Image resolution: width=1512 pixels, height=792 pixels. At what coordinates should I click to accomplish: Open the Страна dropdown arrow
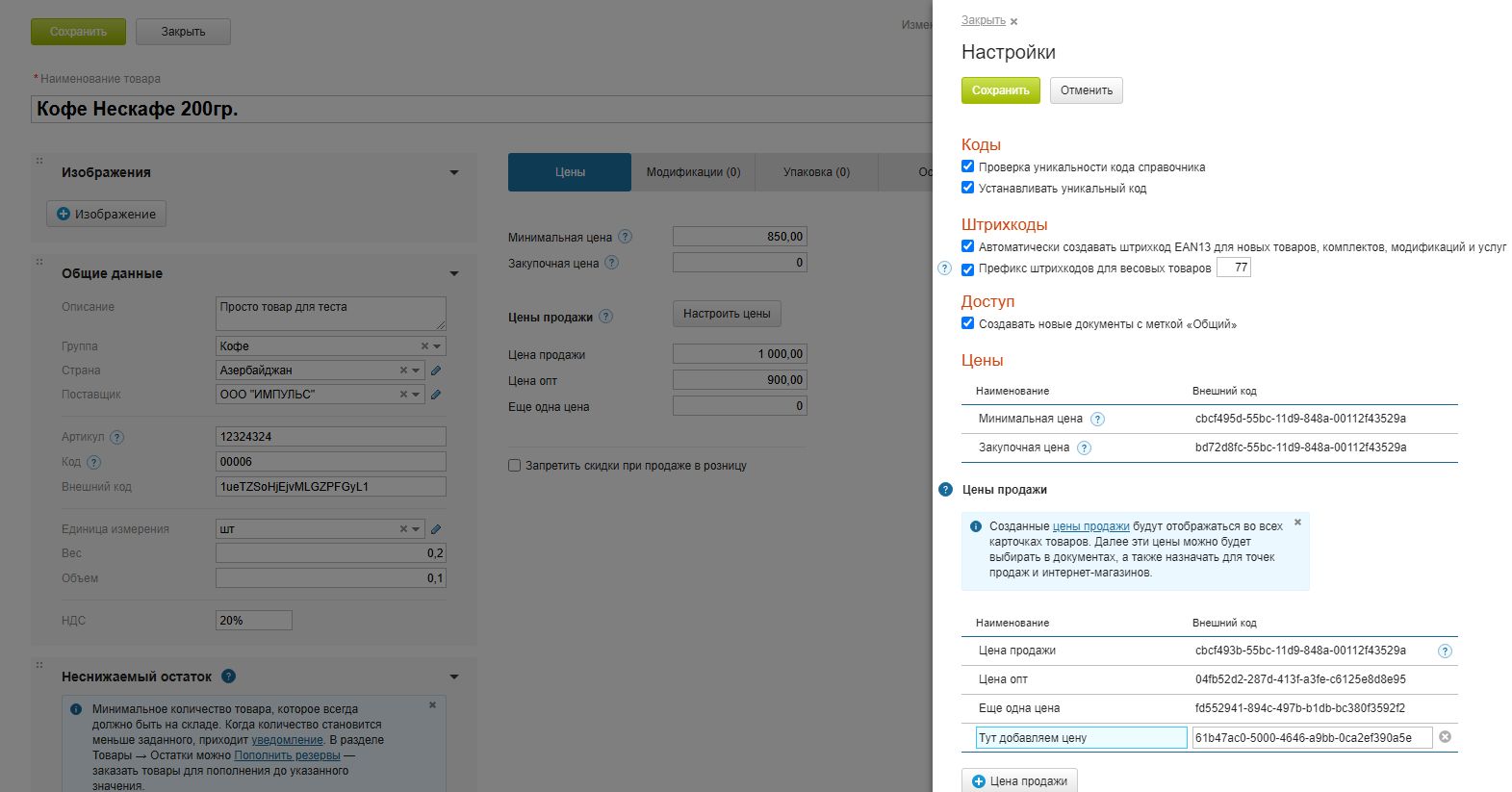click(x=416, y=370)
